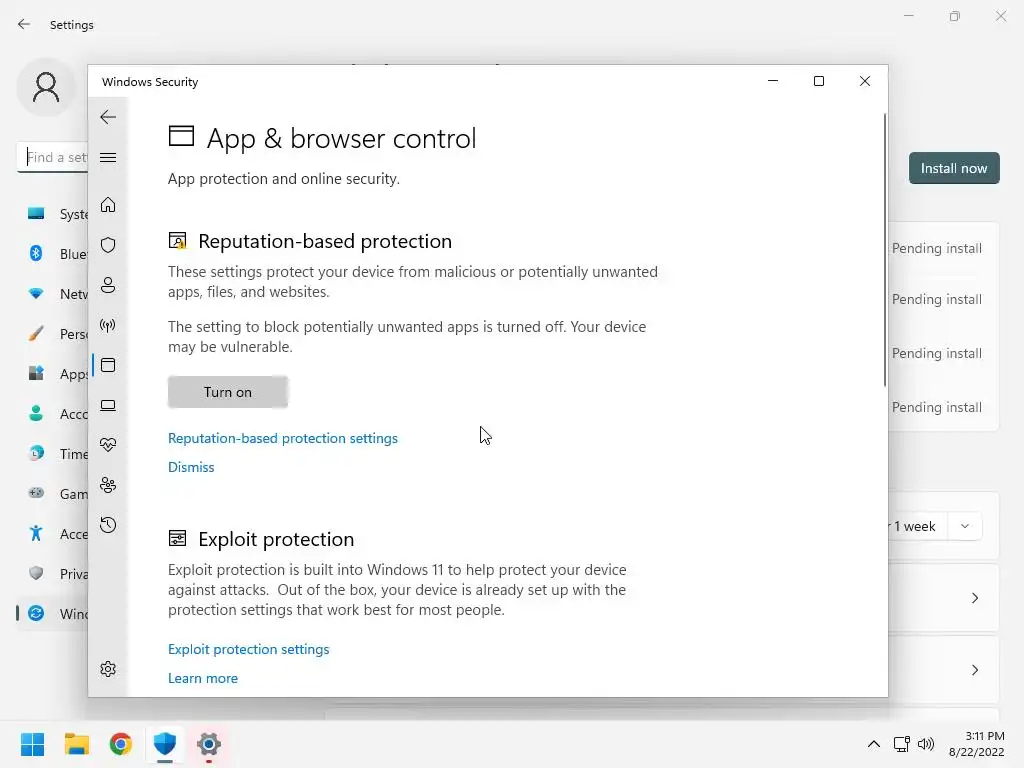Turn on potentially unwanted app blocking
The image size is (1024, 768).
228,392
